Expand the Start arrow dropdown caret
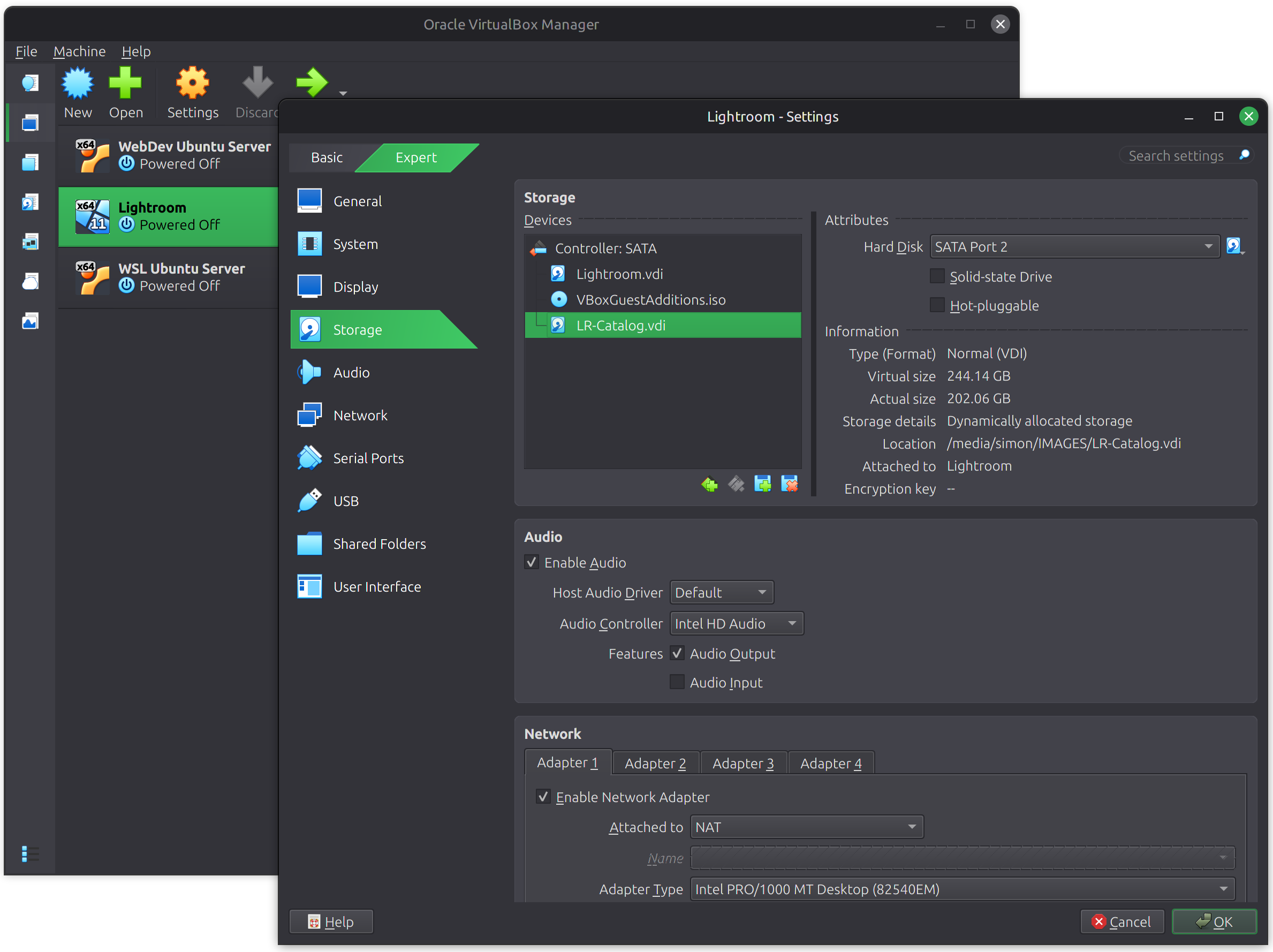1273x952 pixels. (x=343, y=93)
